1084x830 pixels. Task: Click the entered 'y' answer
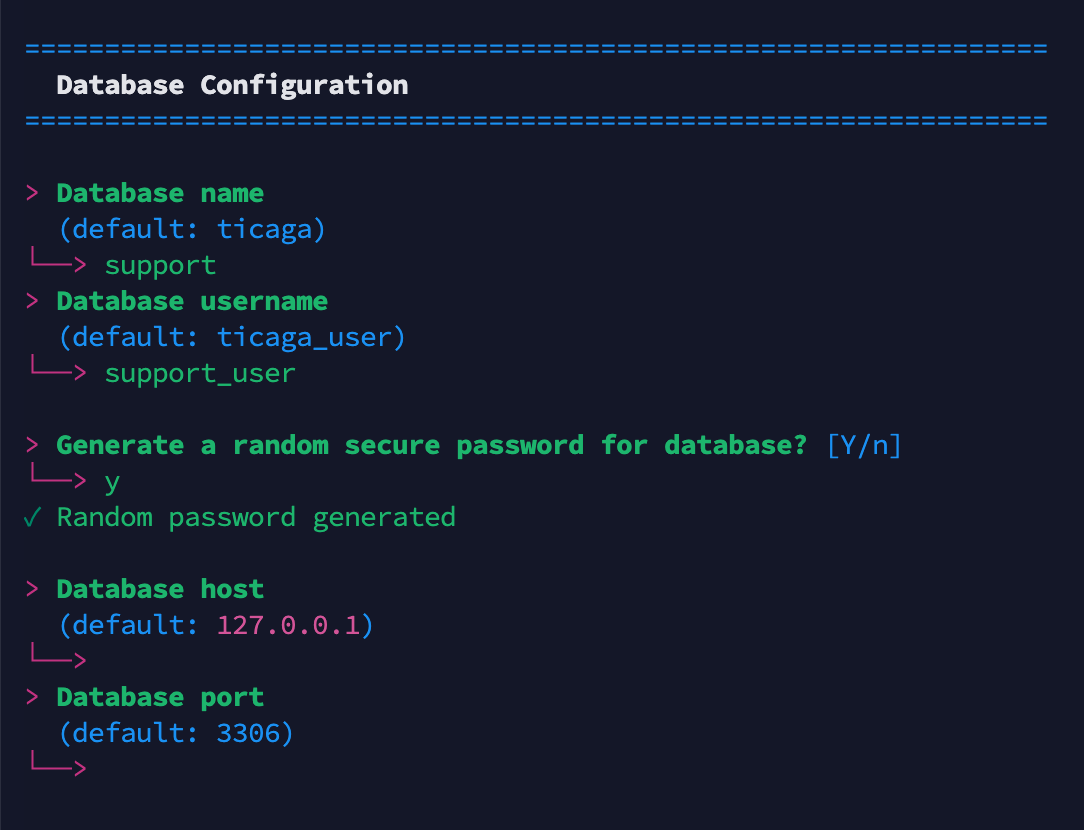(x=112, y=482)
